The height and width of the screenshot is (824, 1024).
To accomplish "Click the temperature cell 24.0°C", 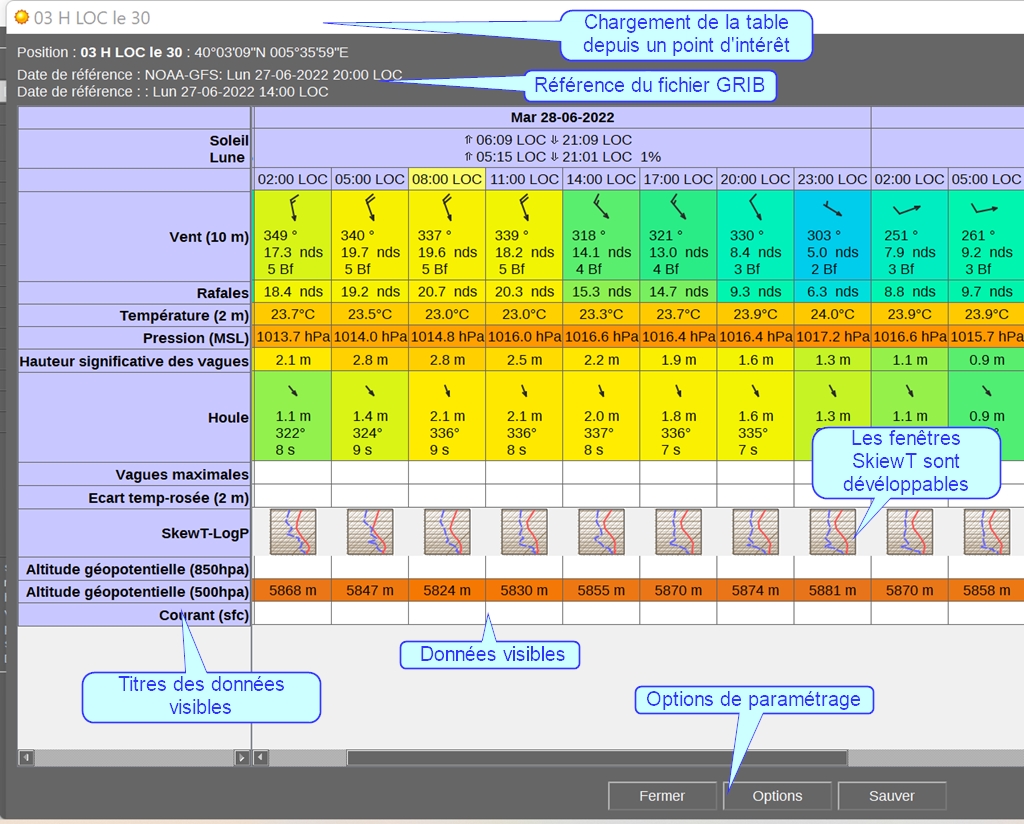I will click(x=833, y=315).
